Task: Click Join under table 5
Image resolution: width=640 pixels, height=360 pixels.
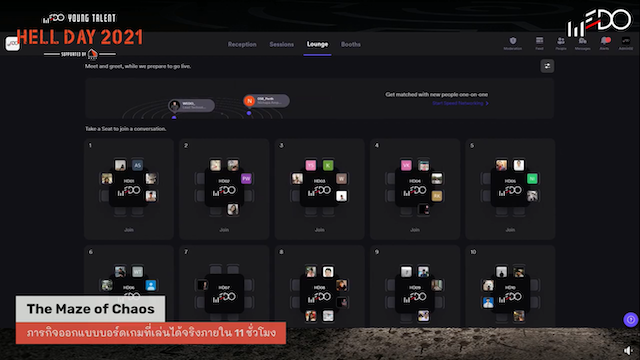Action: click(510, 230)
